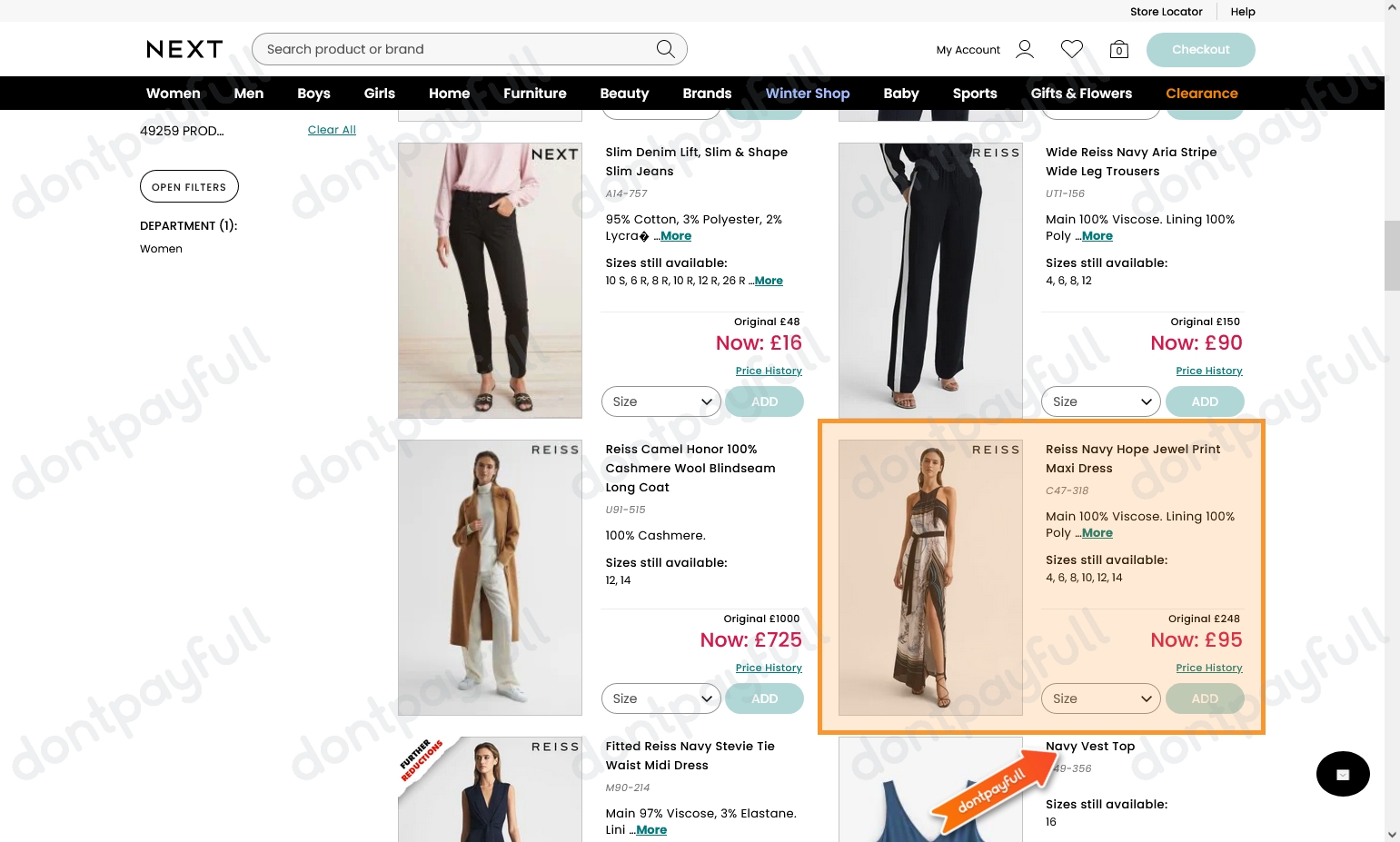The width and height of the screenshot is (1400, 842).
Task: Show more material for Navy Stevie Midi Dress
Action: point(651,830)
